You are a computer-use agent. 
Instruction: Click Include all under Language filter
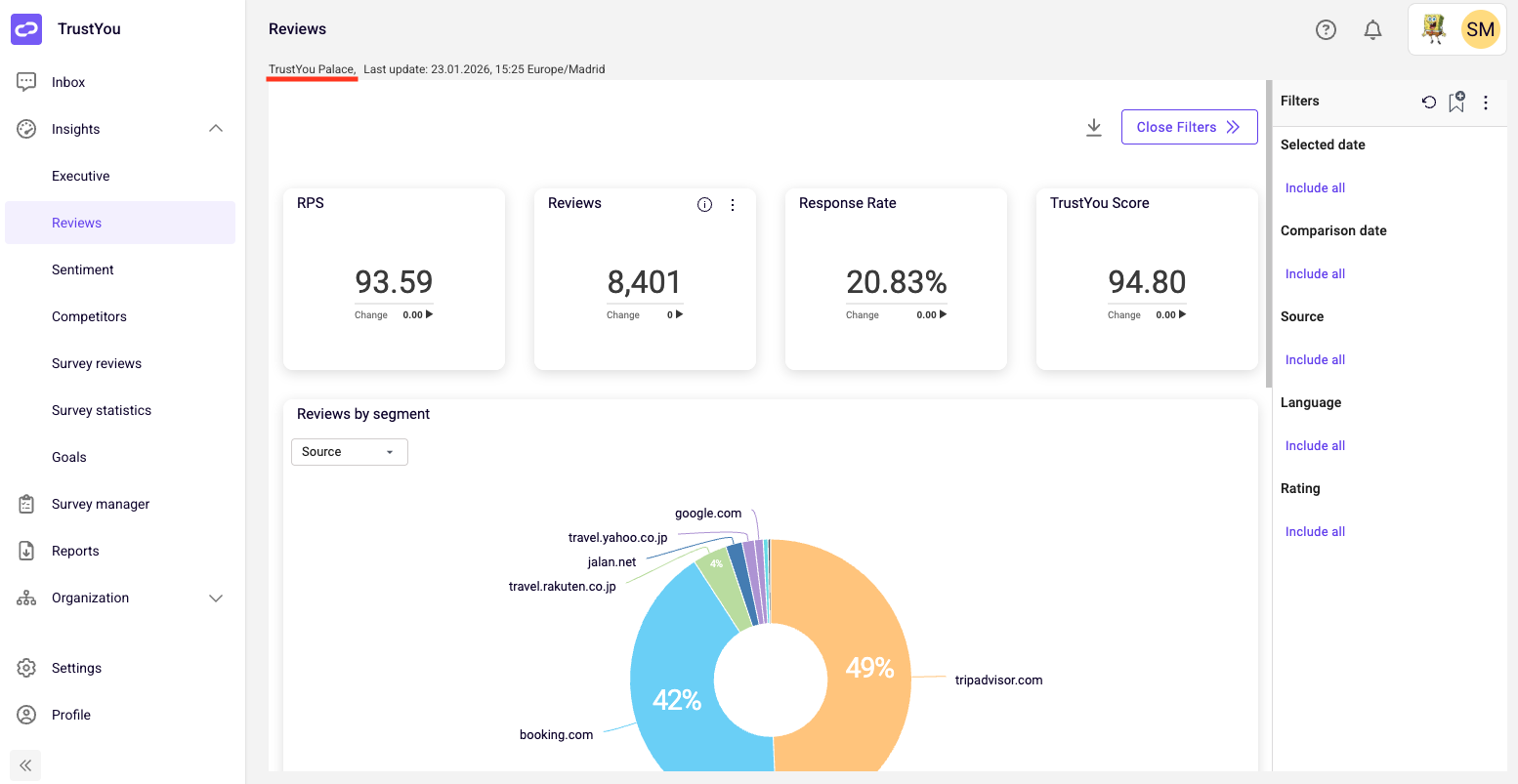click(x=1315, y=445)
